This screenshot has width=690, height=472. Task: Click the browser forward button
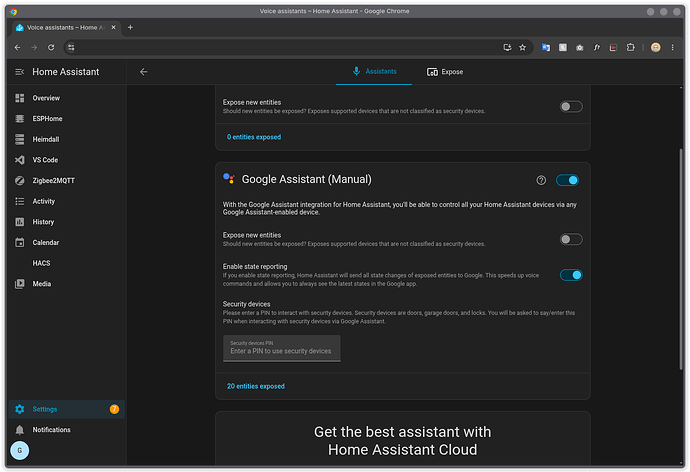coord(34,48)
